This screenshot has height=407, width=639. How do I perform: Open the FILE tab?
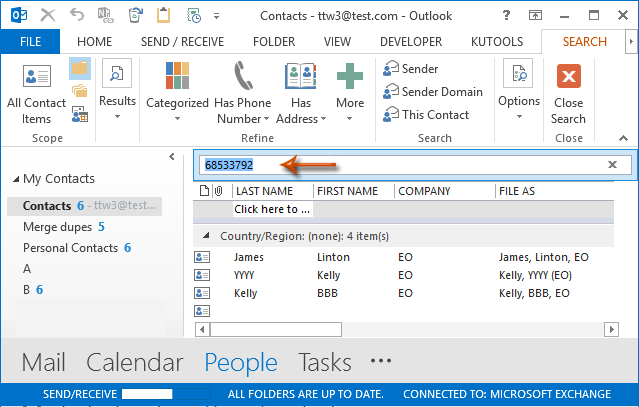[30, 42]
